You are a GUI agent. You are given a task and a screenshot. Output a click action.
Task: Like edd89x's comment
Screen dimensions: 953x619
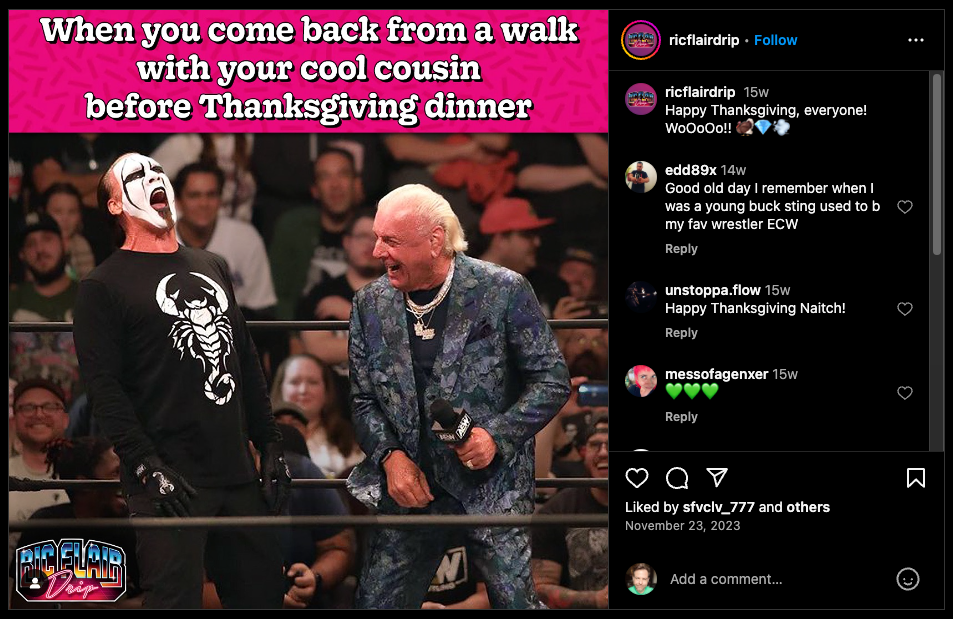pos(905,207)
